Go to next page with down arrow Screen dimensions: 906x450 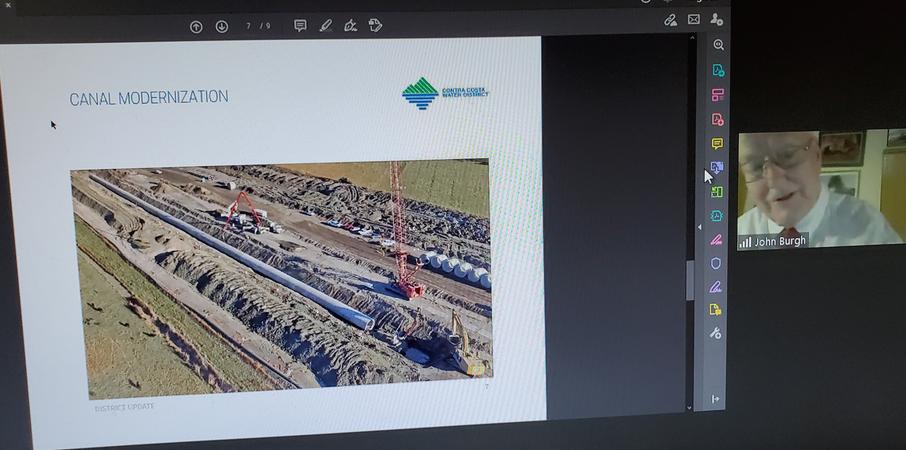point(222,27)
